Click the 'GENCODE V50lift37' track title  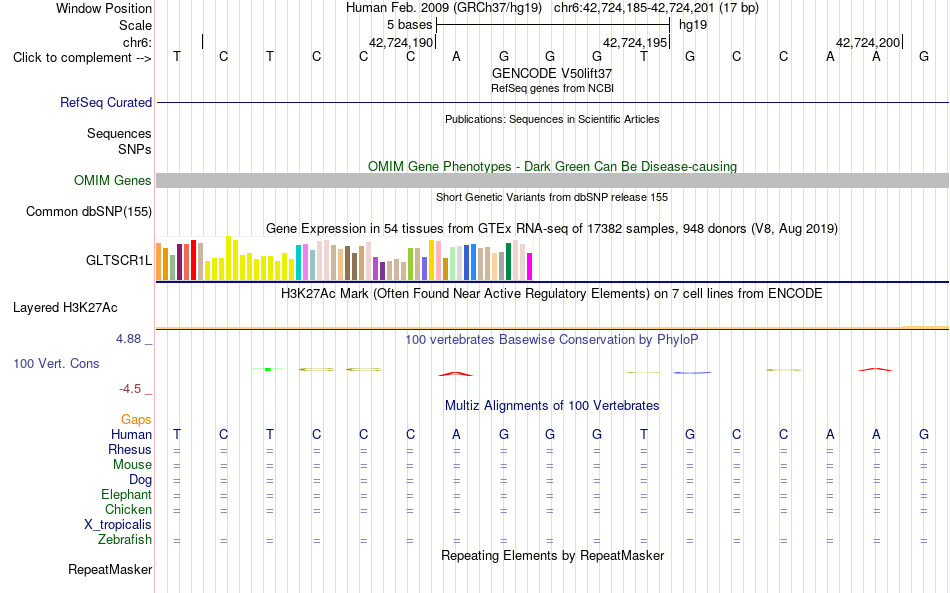coord(552,73)
